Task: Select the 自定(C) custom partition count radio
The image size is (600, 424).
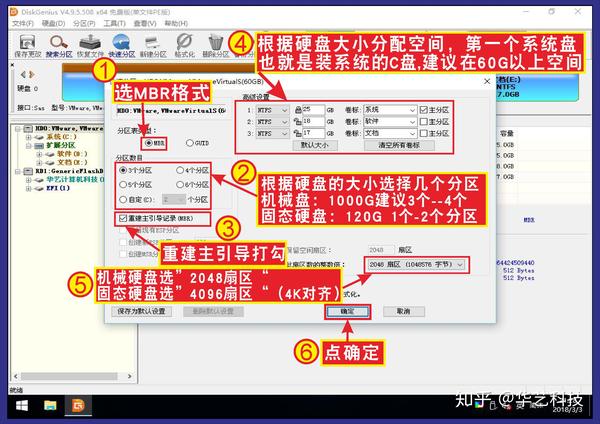Action: pos(123,199)
